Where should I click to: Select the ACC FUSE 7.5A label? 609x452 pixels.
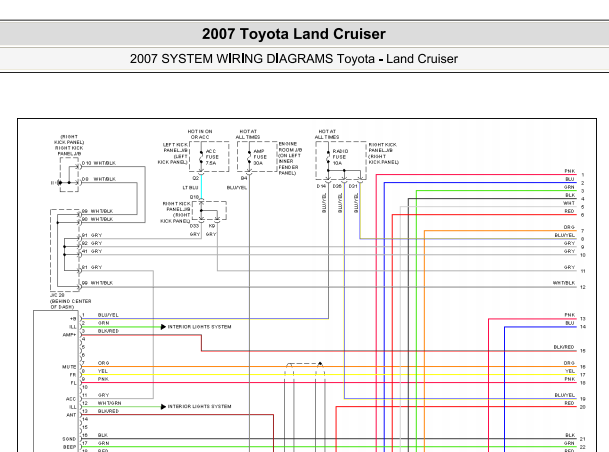[212, 157]
